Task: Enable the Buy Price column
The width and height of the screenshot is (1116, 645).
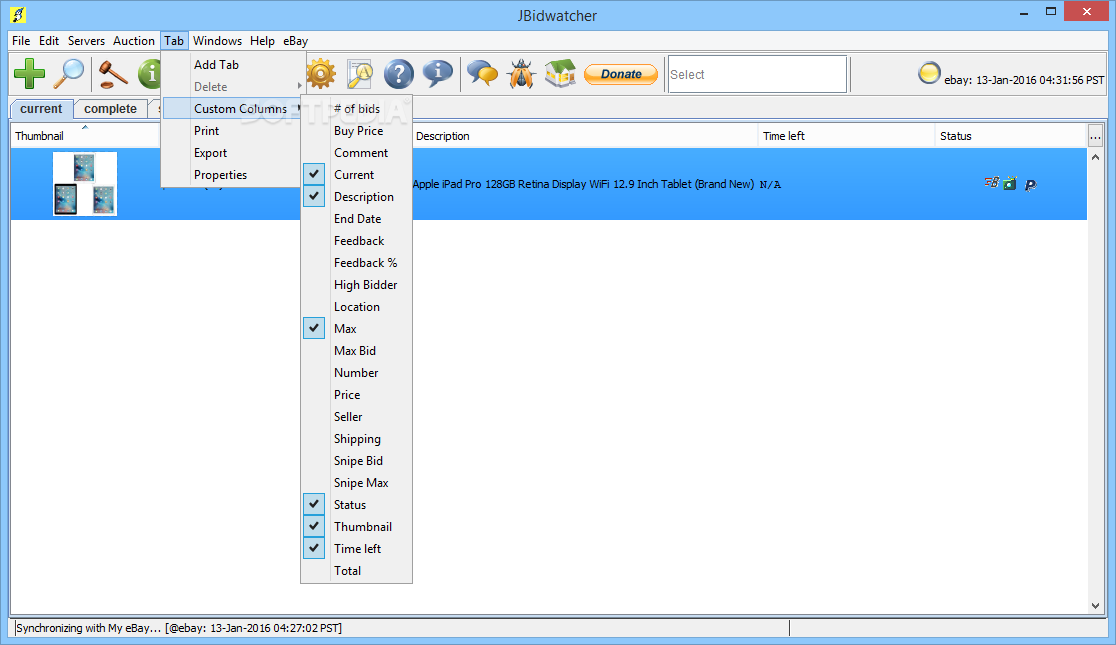Action: click(x=356, y=130)
